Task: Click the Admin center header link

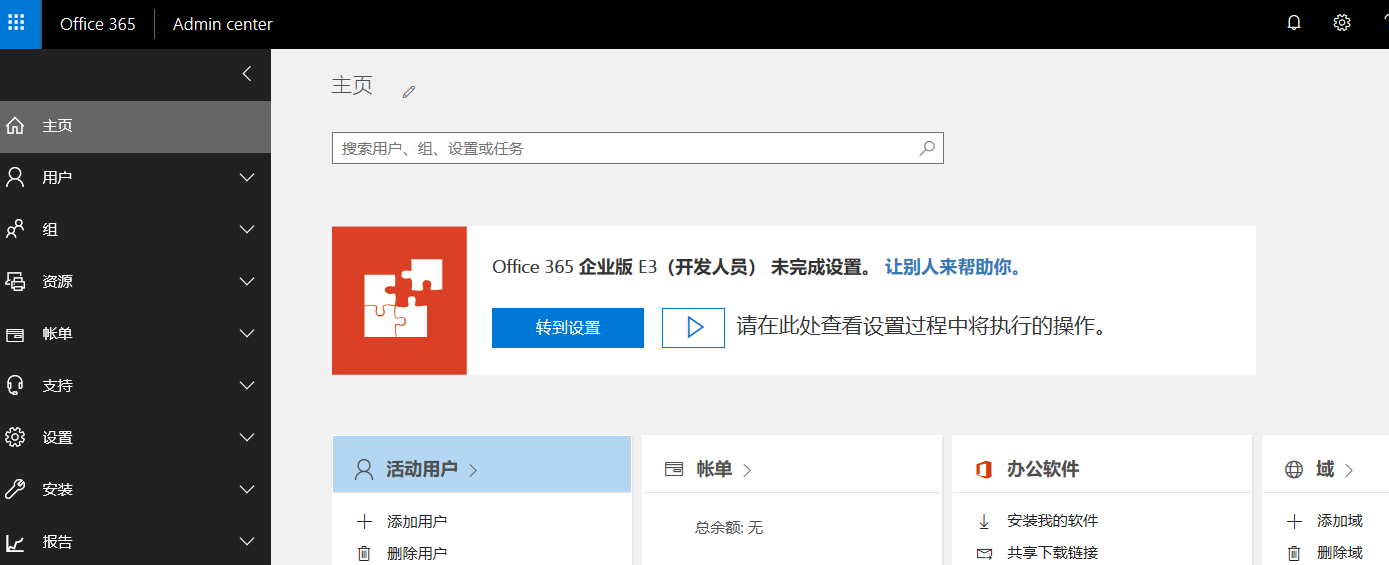Action: [x=223, y=24]
